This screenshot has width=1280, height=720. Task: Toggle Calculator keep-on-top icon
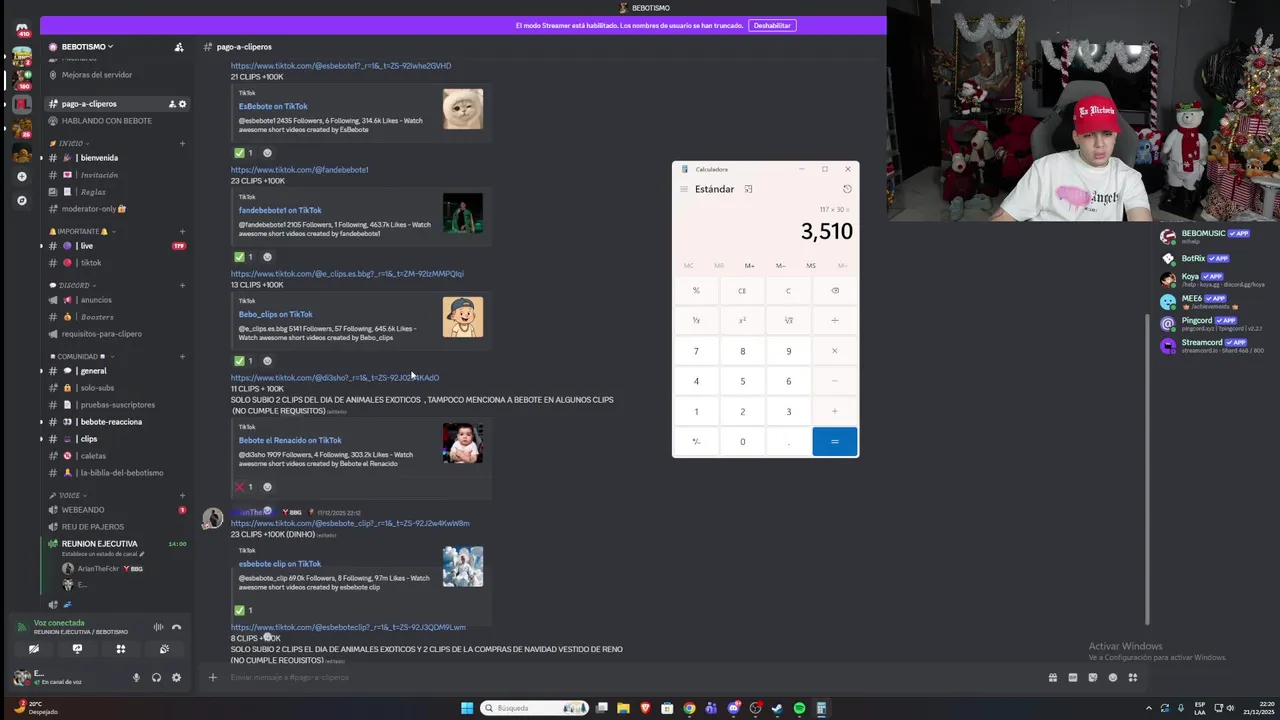tap(748, 189)
